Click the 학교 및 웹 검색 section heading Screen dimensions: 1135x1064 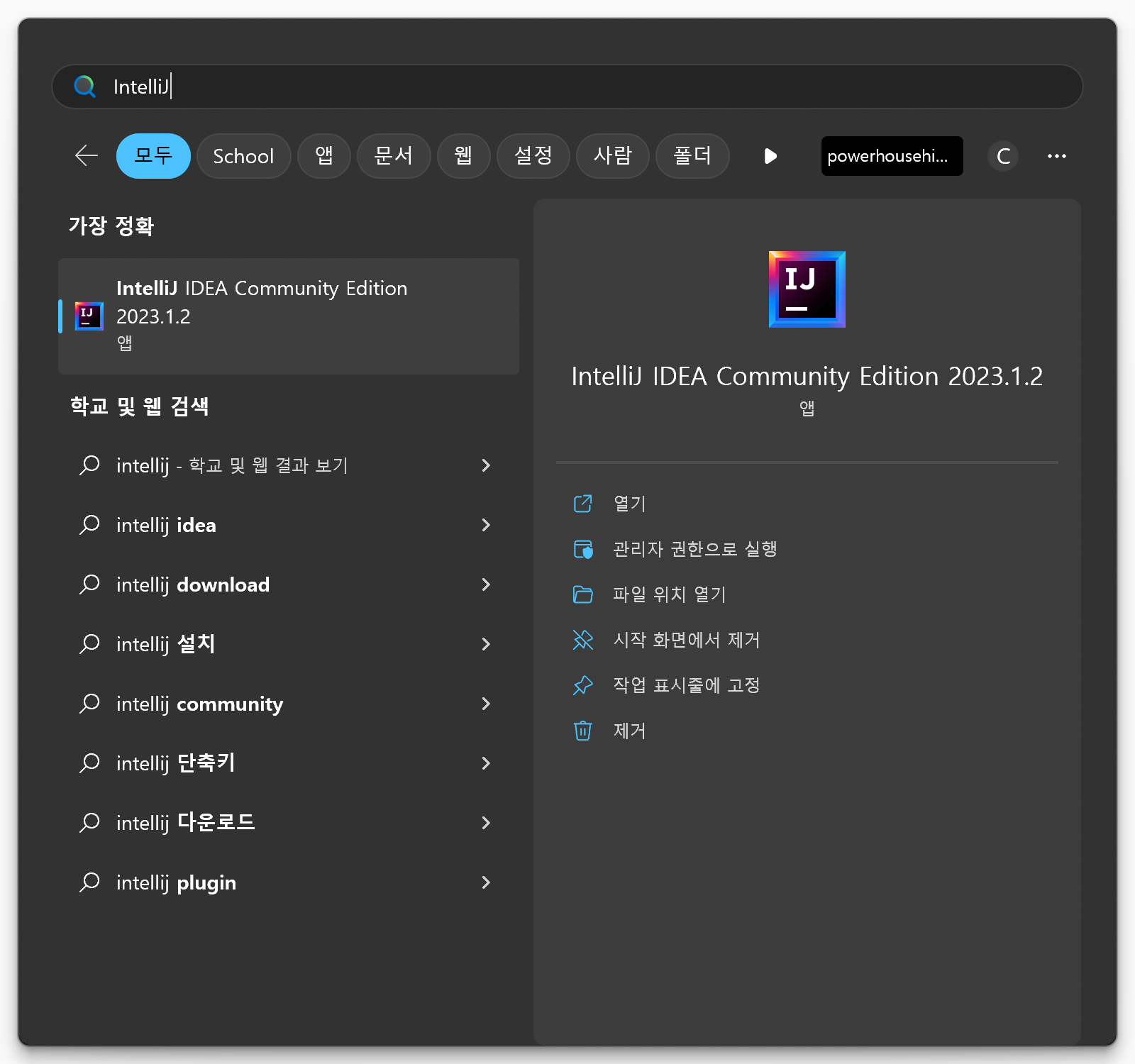pyautogui.click(x=139, y=406)
